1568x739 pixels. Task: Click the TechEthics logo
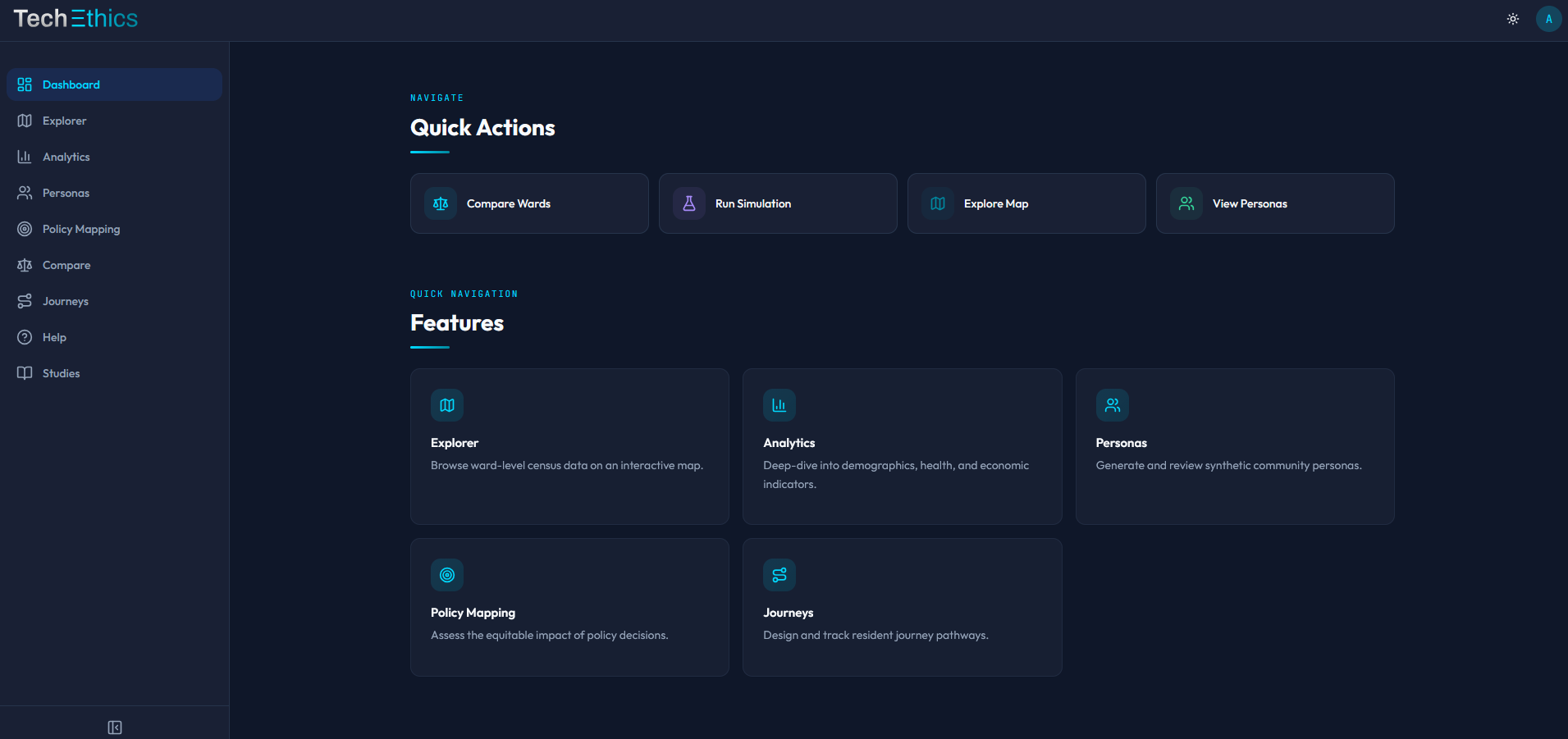[75, 18]
